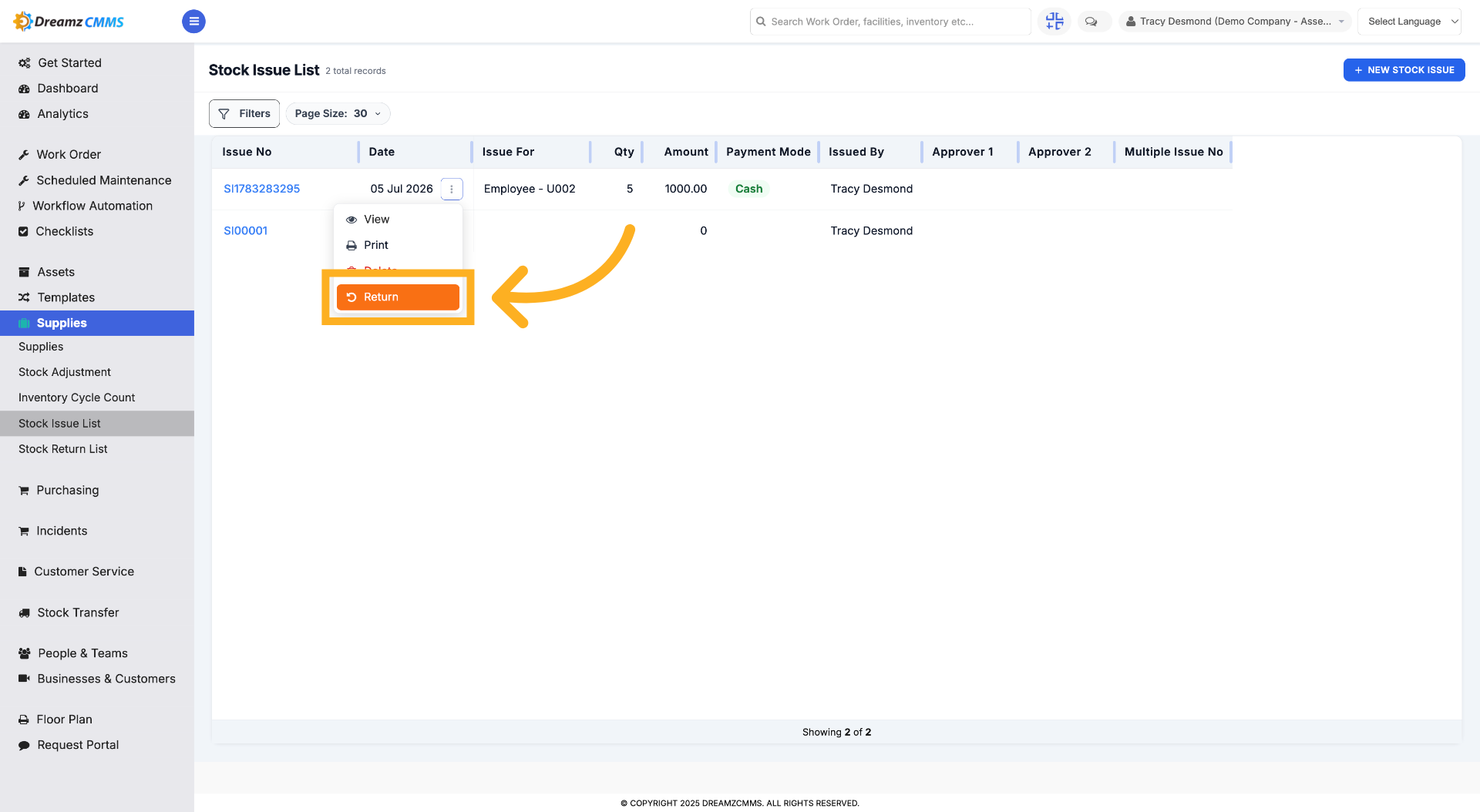This screenshot has width=1480, height=812.
Task: Open the chat messages icon
Action: (1091, 22)
